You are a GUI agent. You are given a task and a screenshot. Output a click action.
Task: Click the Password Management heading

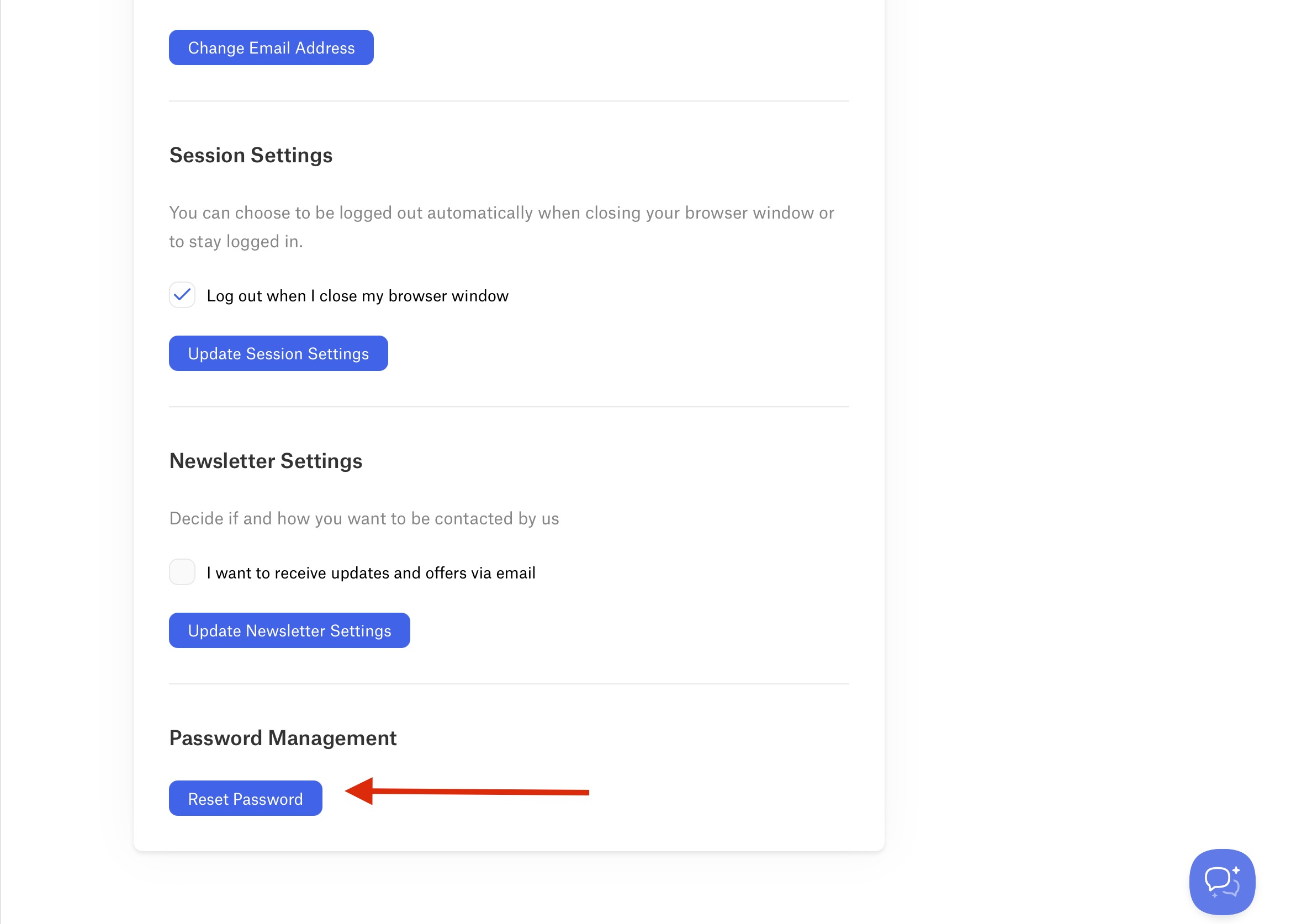pyautogui.click(x=282, y=738)
